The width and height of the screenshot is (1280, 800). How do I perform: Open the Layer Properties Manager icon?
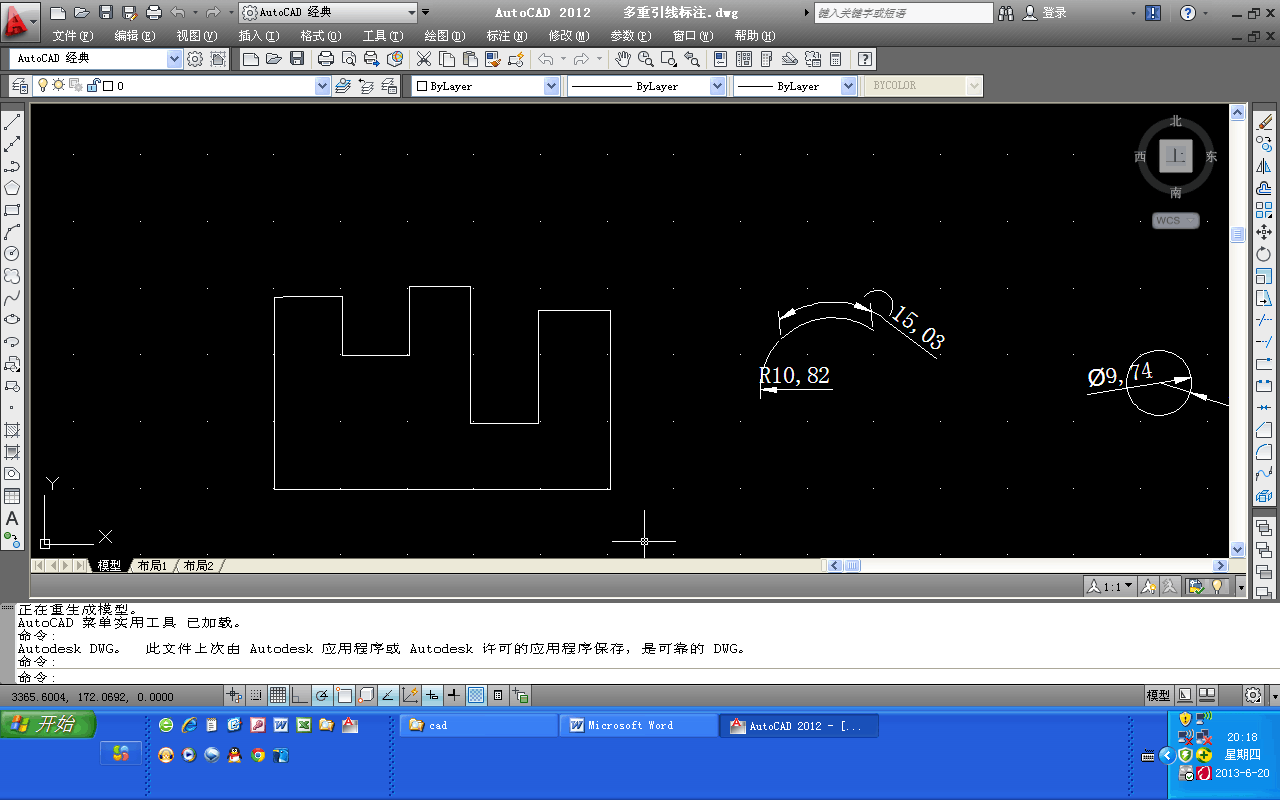tap(20, 86)
